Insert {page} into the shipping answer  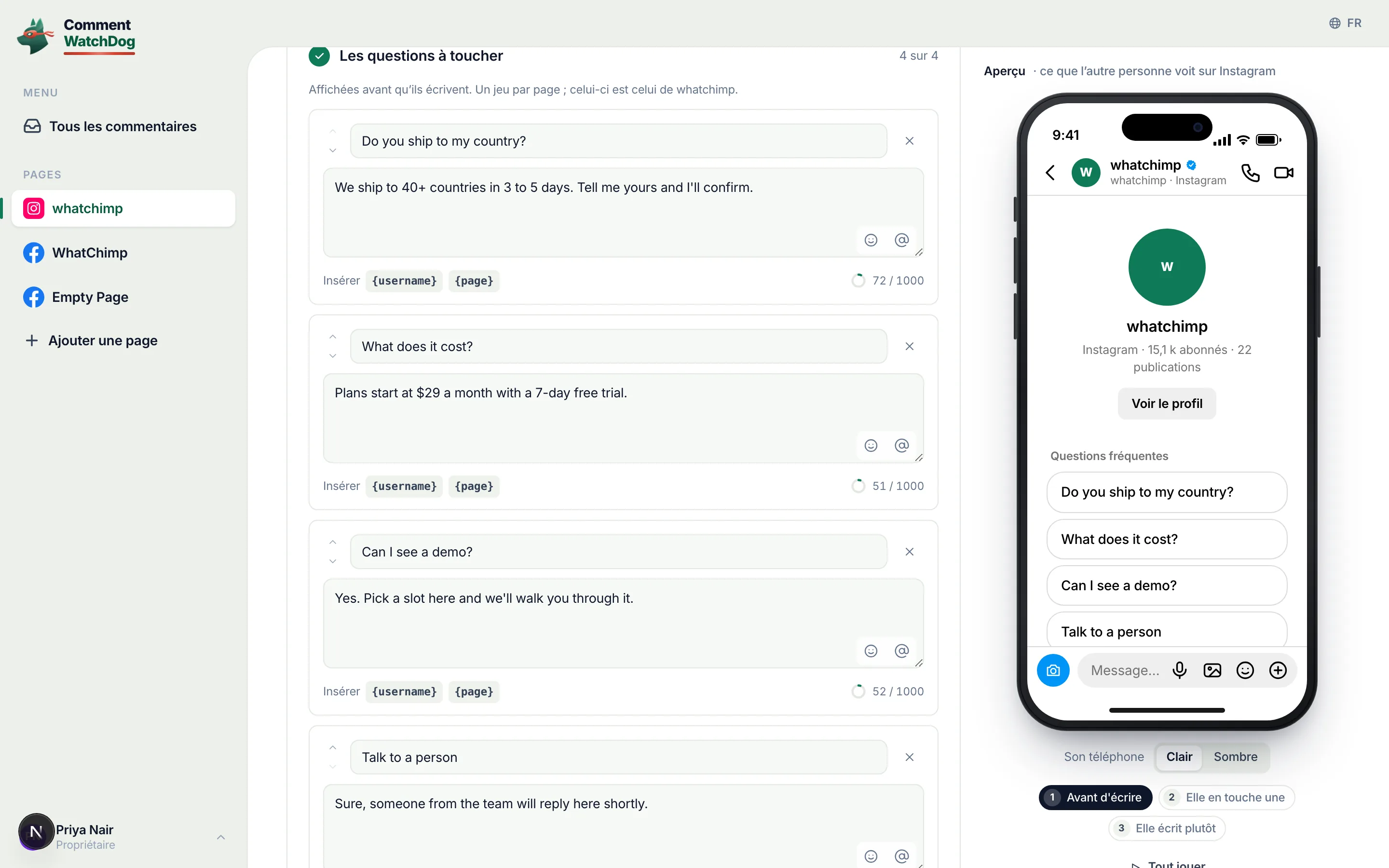(474, 281)
